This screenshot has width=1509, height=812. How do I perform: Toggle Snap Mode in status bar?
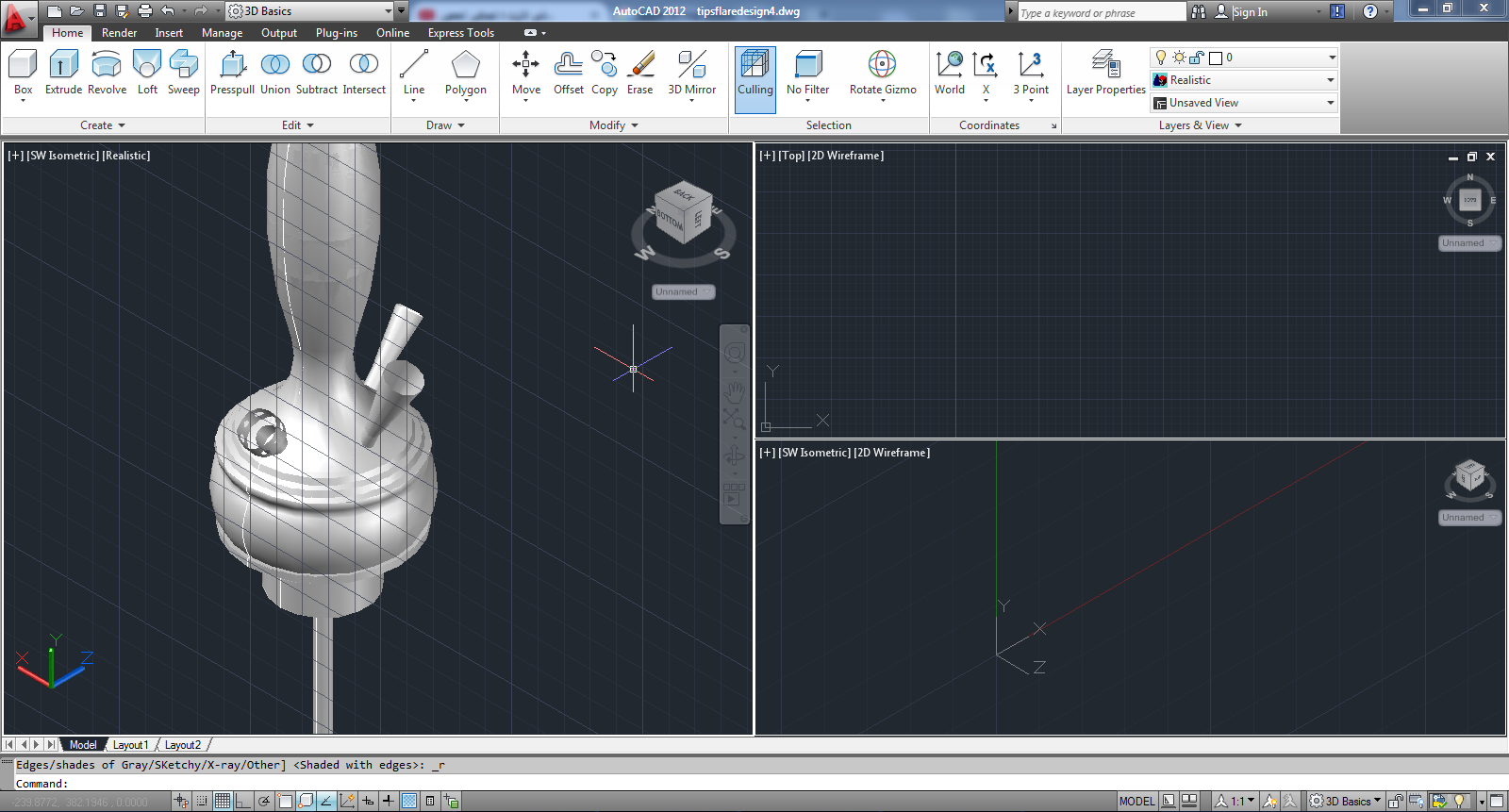[201, 801]
